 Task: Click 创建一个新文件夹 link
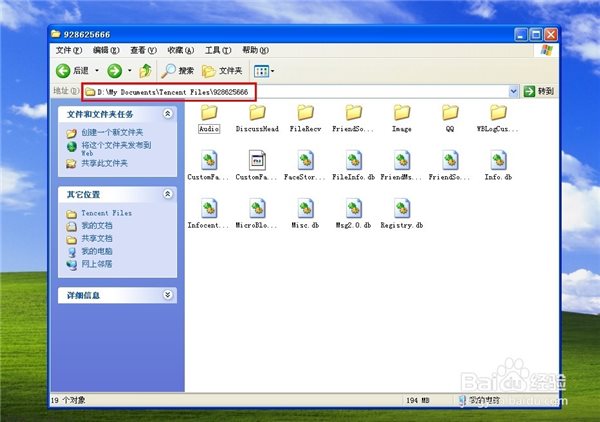(112, 132)
